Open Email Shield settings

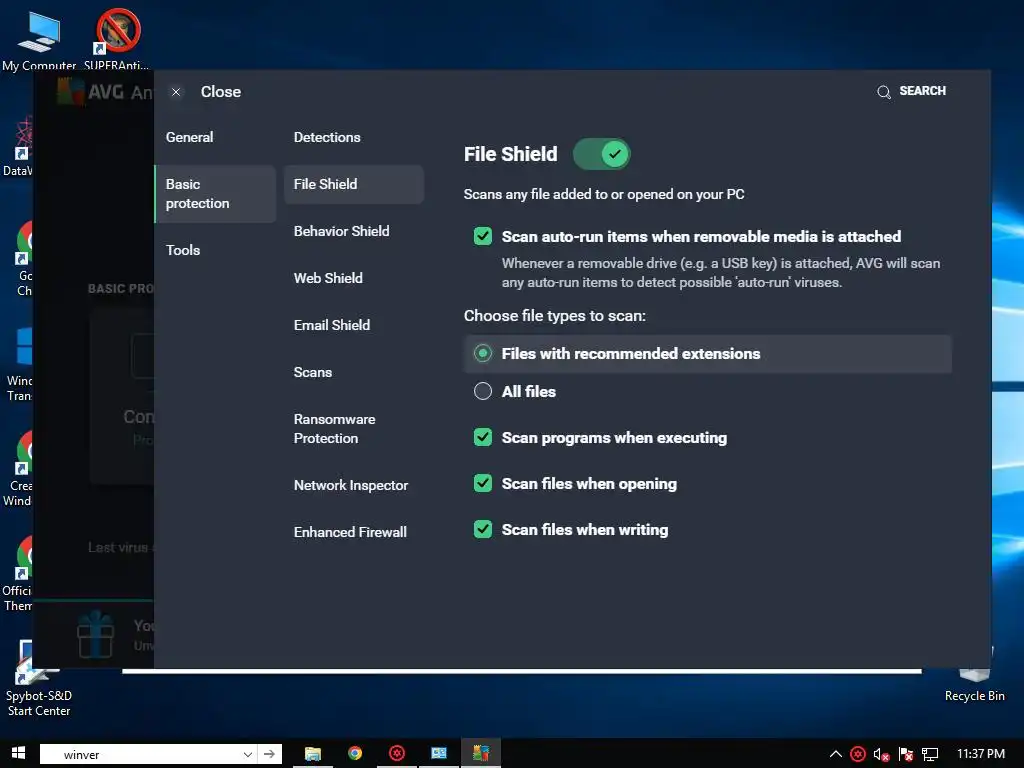tap(332, 325)
